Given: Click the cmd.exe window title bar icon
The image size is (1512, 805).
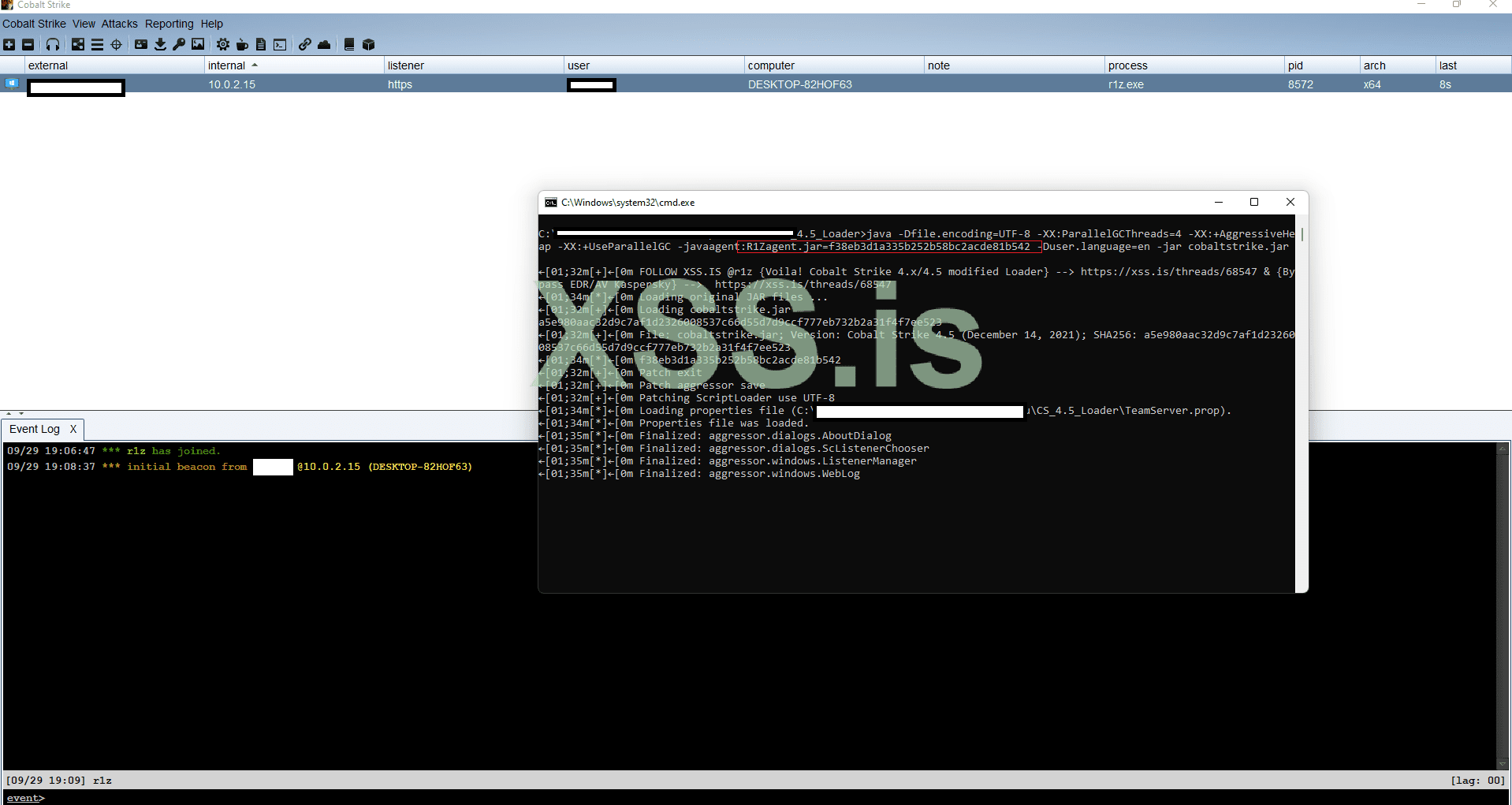Looking at the screenshot, I should [551, 203].
